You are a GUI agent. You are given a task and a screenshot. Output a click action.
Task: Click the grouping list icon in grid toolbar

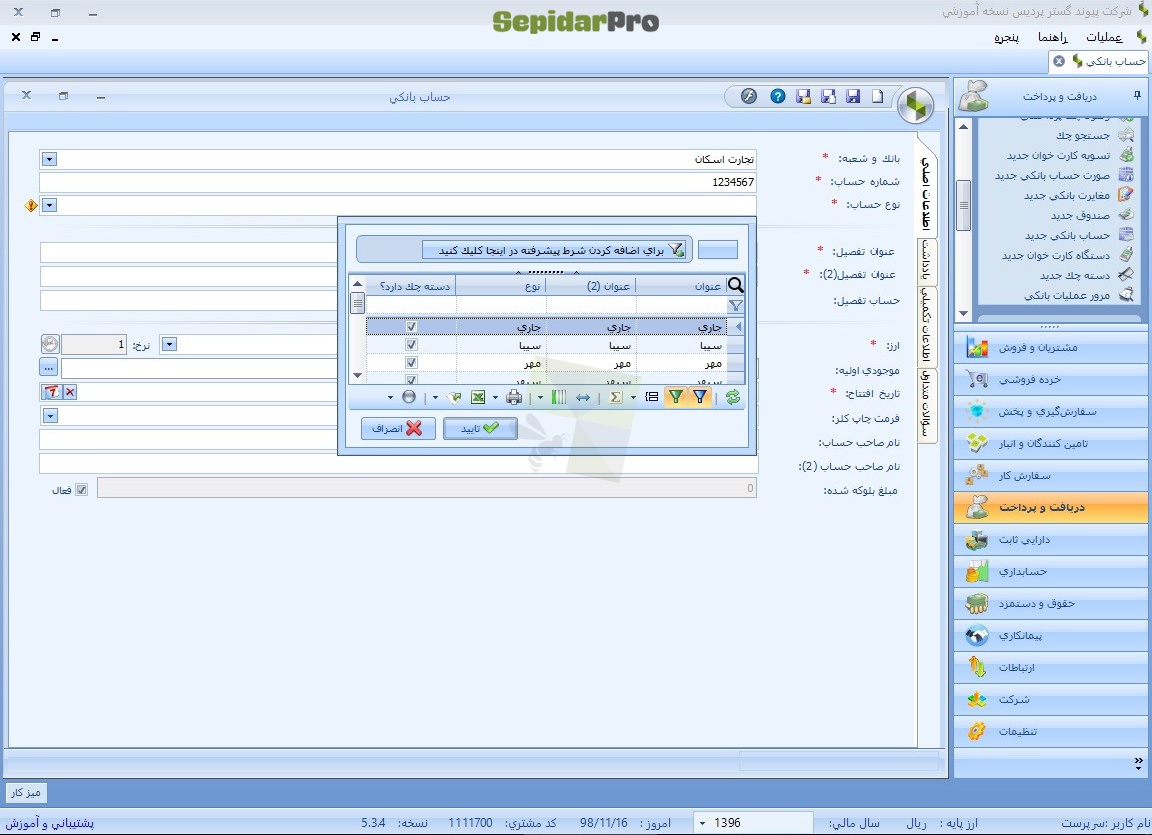(x=652, y=397)
